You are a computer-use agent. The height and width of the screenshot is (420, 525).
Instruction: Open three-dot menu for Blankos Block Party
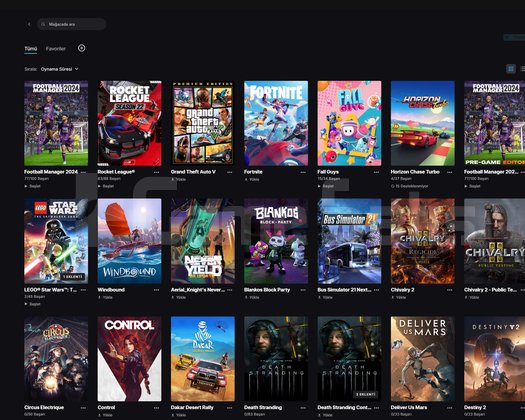303,290
